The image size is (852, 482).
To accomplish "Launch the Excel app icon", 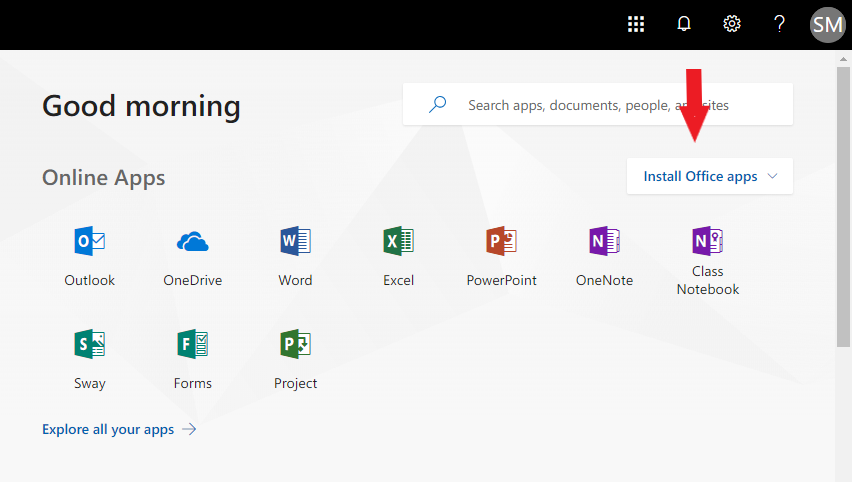I will pos(398,242).
